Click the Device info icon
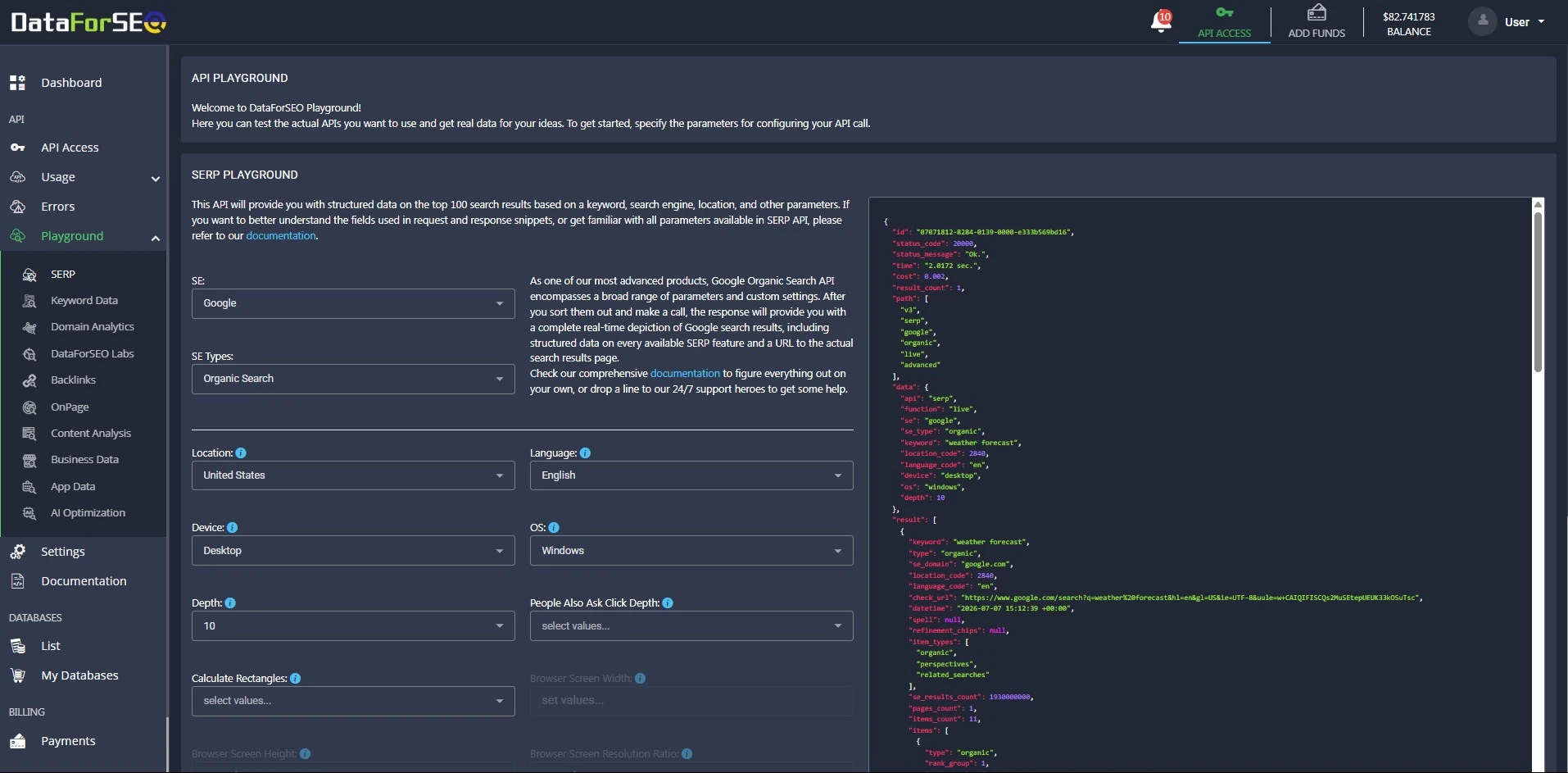The image size is (1568, 773). tap(232, 528)
